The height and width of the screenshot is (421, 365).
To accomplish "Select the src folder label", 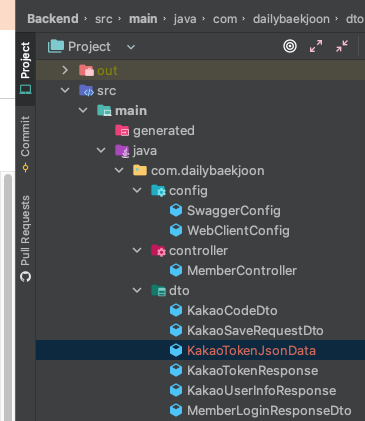I will coord(107,91).
